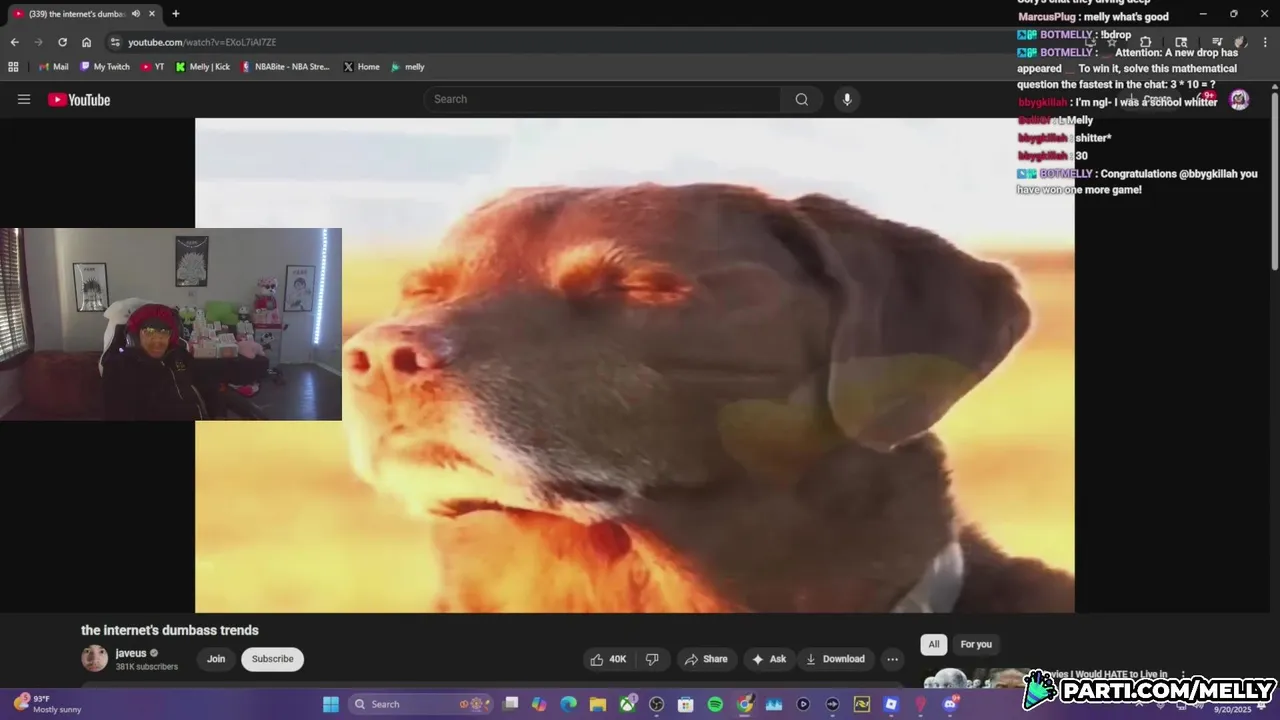
Task: Click the YouTube search input field
Action: pos(602,99)
